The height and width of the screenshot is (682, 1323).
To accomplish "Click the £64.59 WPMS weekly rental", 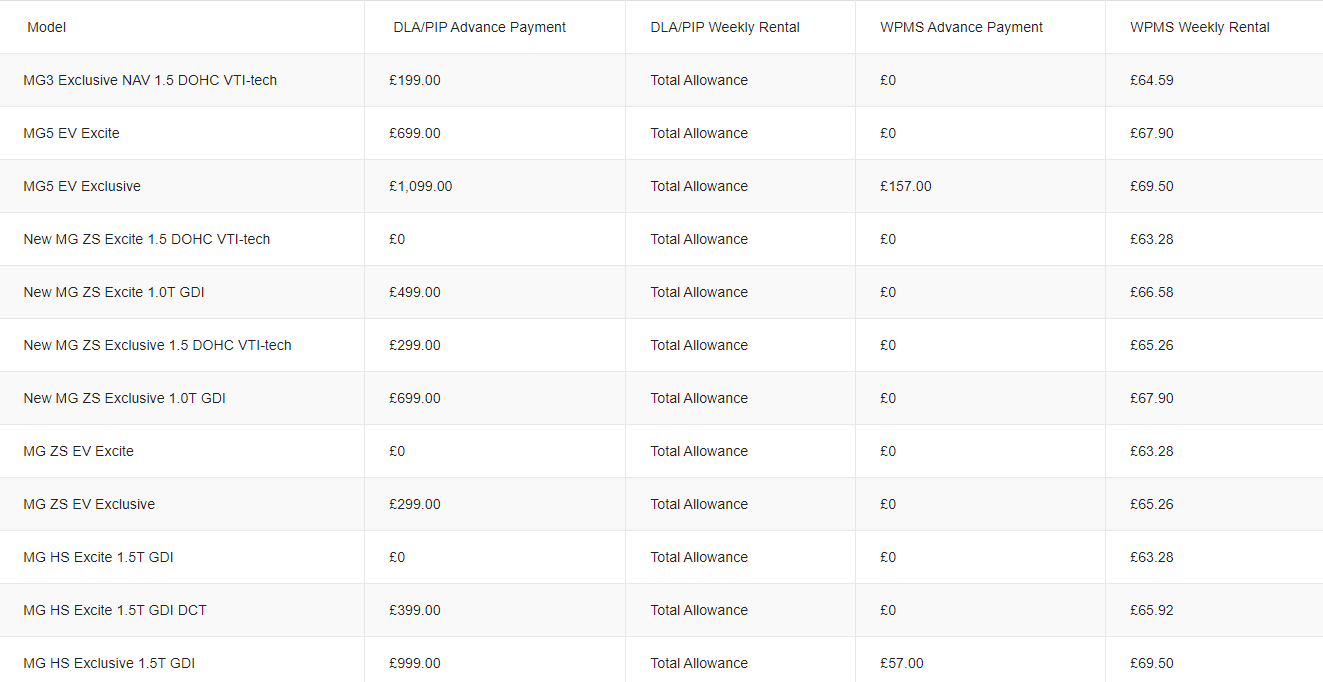I will pos(1151,80).
